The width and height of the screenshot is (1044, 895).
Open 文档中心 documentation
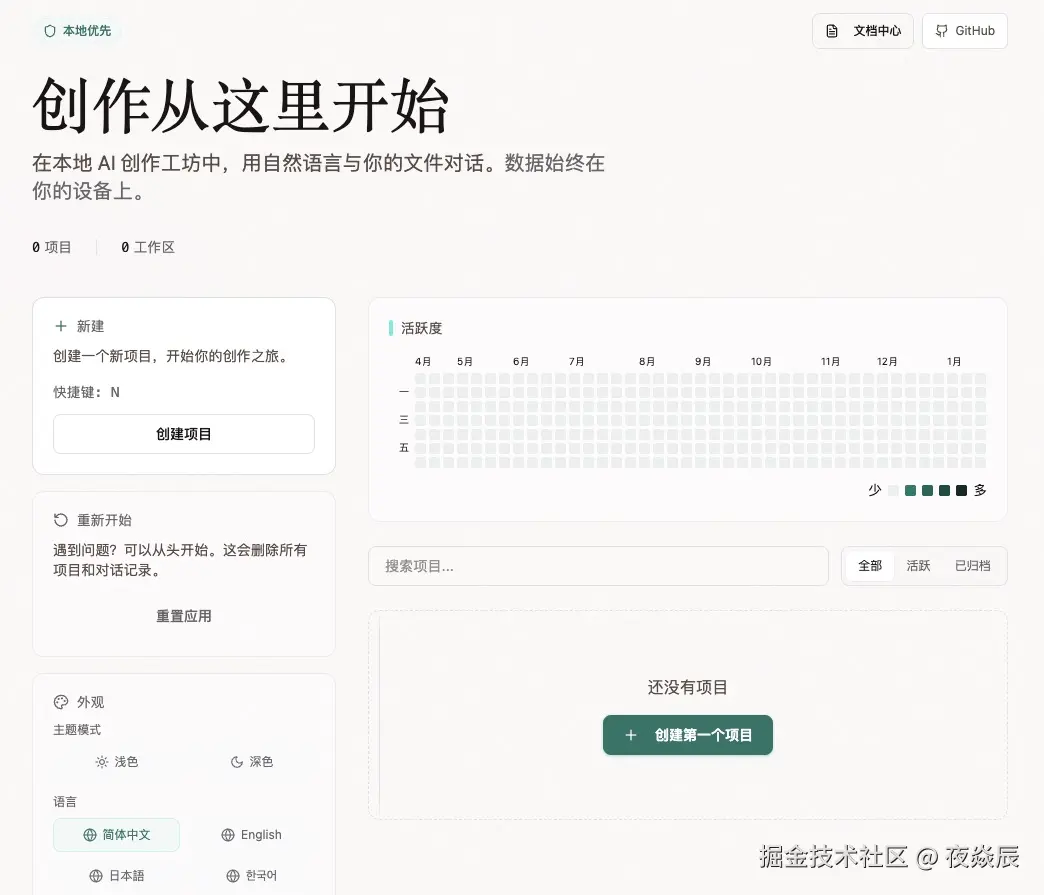click(863, 31)
